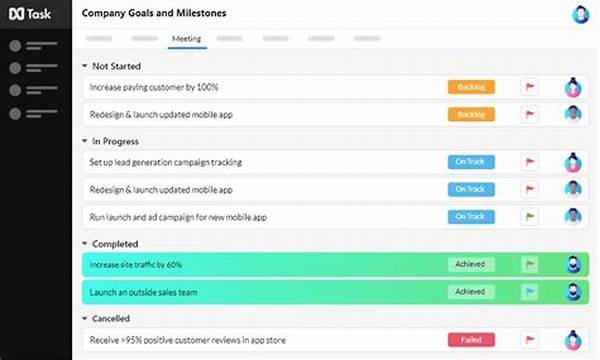Collapse the In Progress section
The width and height of the screenshot is (600, 360).
[x=85, y=141]
